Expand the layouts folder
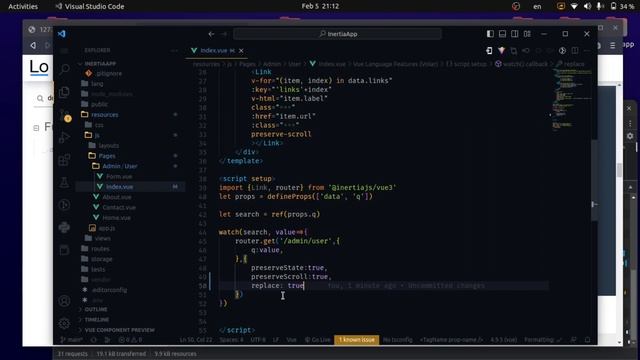Screen dimensions: 640x360 pos(109,146)
